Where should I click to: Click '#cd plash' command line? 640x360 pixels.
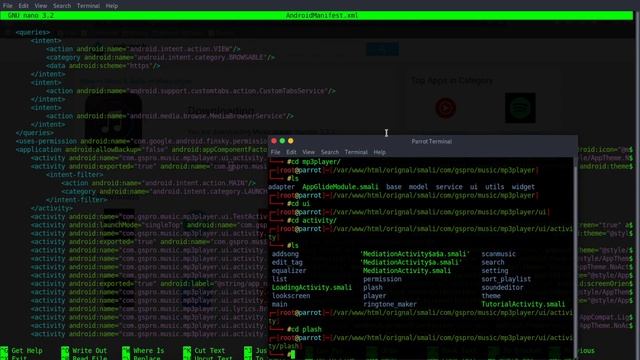click(304, 329)
